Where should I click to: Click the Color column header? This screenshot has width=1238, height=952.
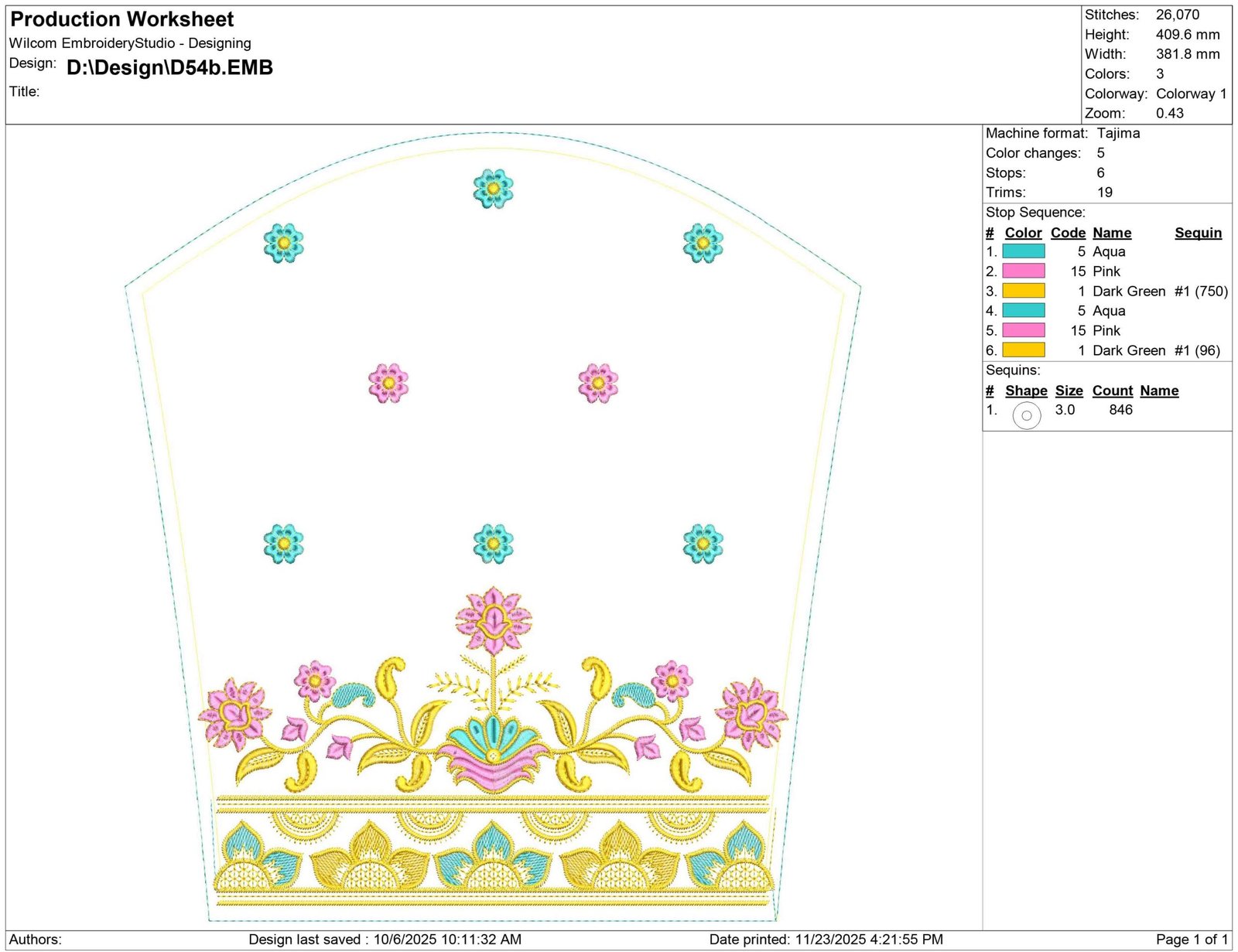coord(1023,233)
